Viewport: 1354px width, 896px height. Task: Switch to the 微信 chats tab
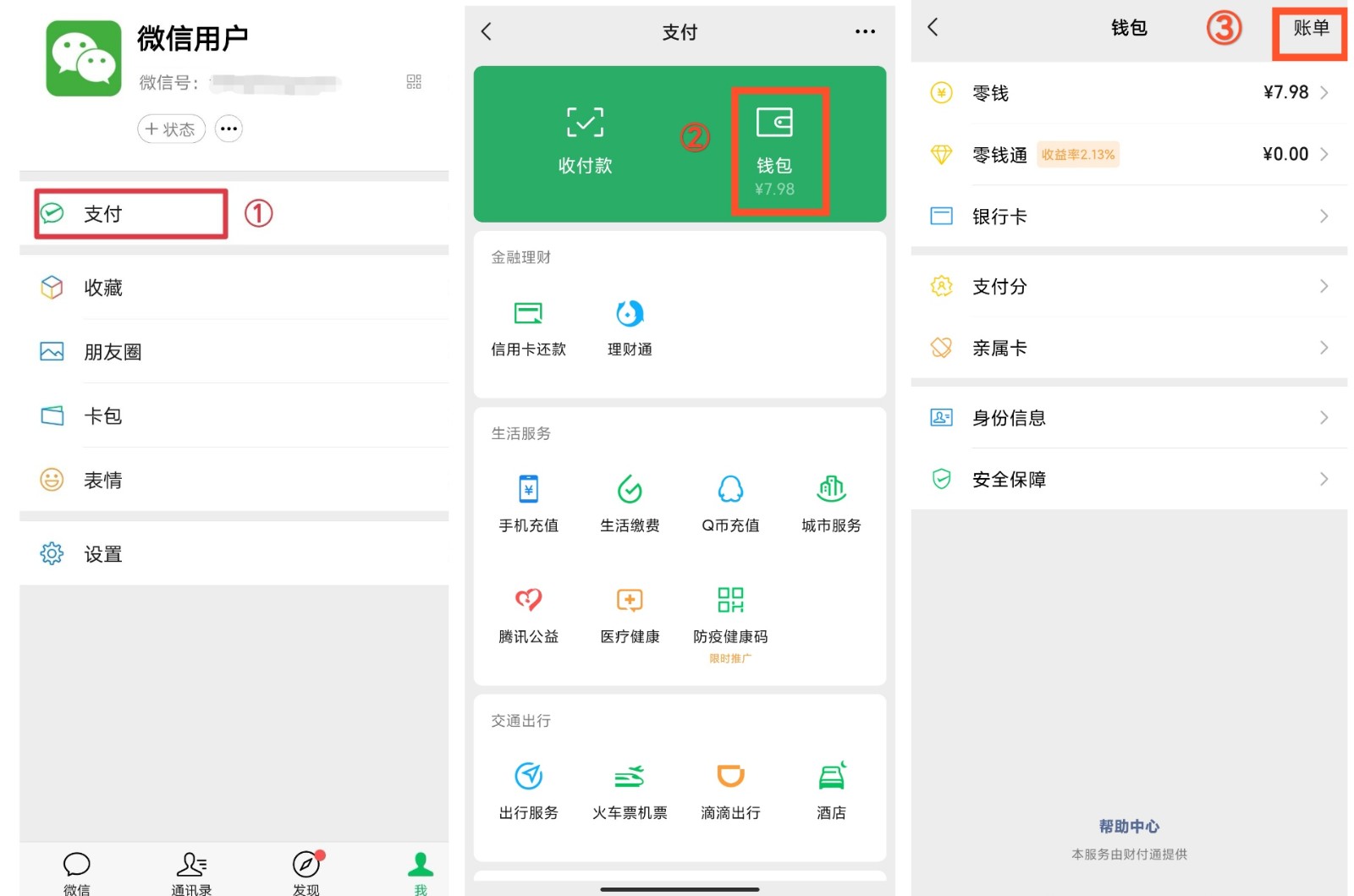[76, 873]
